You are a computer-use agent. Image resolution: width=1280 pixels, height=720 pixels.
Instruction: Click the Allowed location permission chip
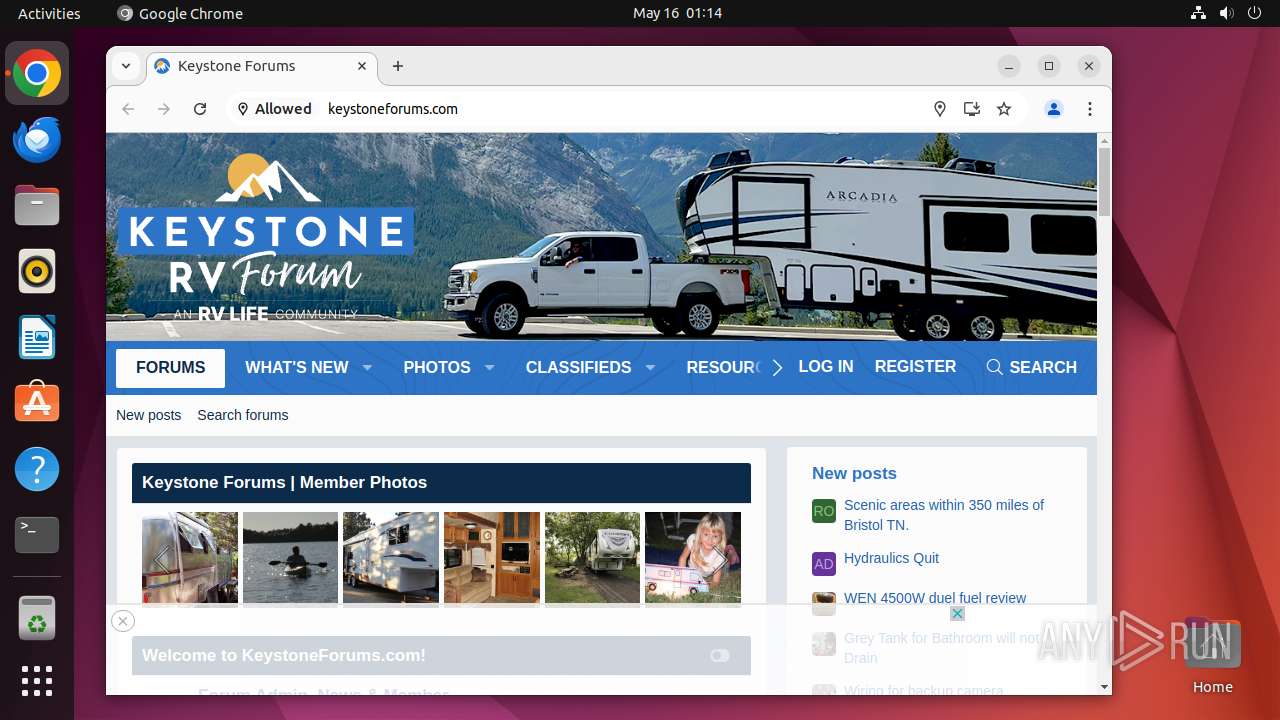[x=274, y=109]
